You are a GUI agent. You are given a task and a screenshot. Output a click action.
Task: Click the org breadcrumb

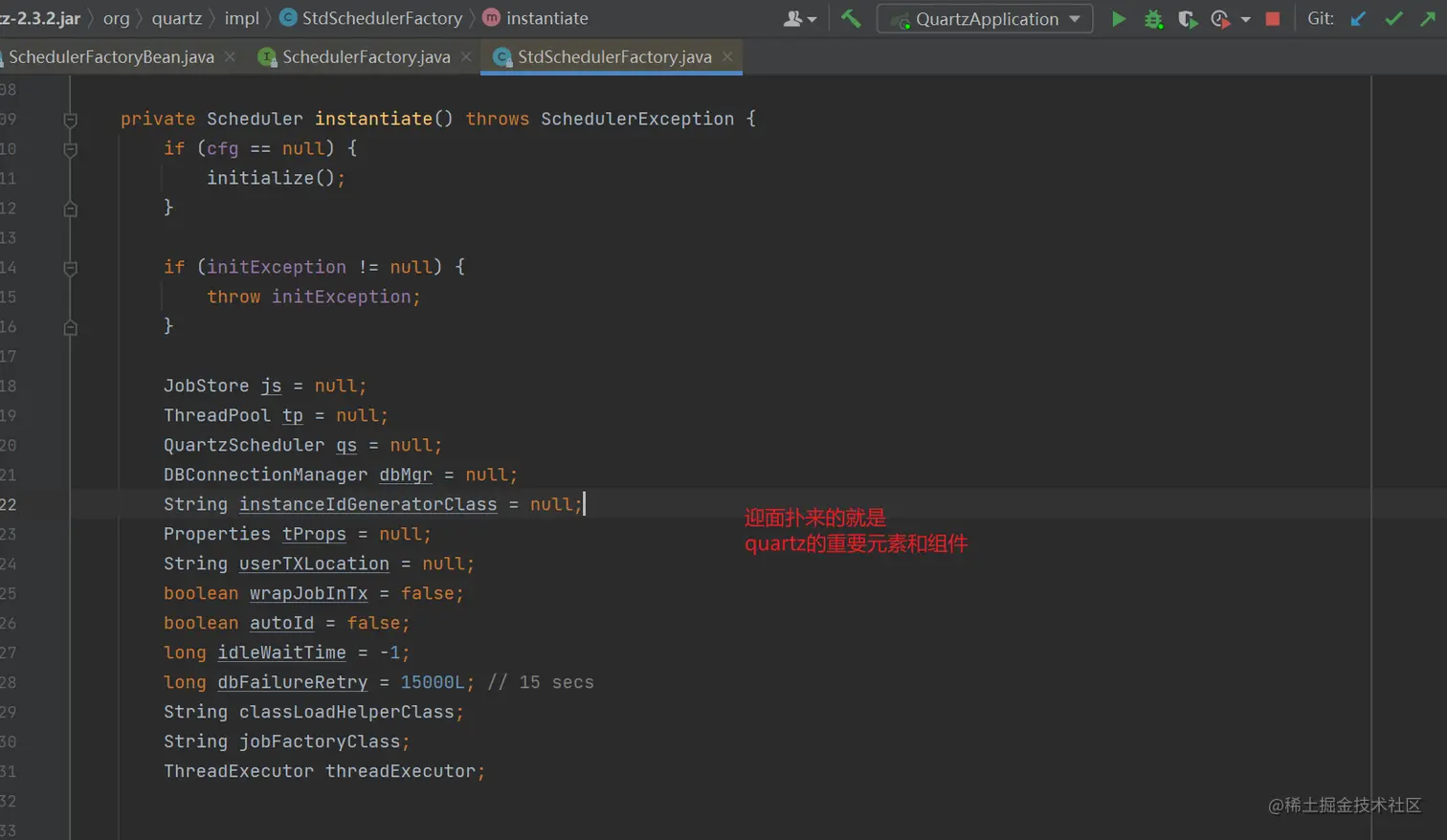click(x=116, y=18)
